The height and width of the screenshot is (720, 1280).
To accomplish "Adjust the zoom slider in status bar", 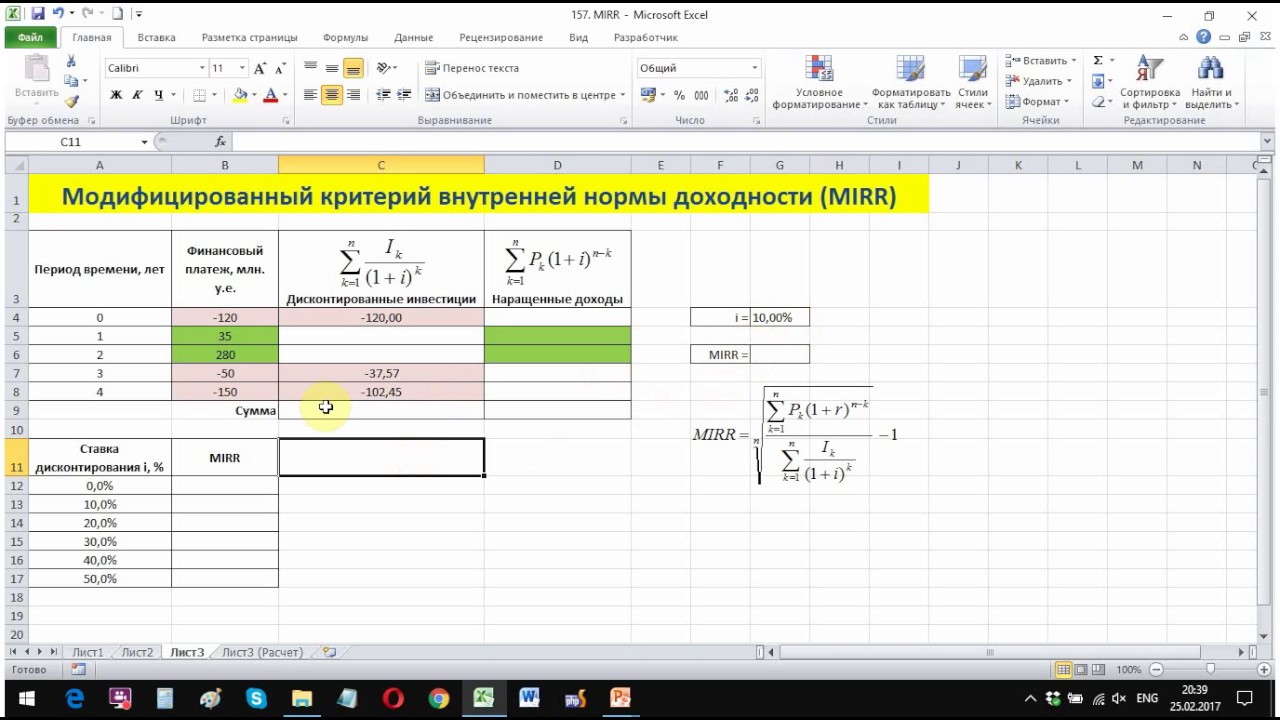I will (1210, 669).
